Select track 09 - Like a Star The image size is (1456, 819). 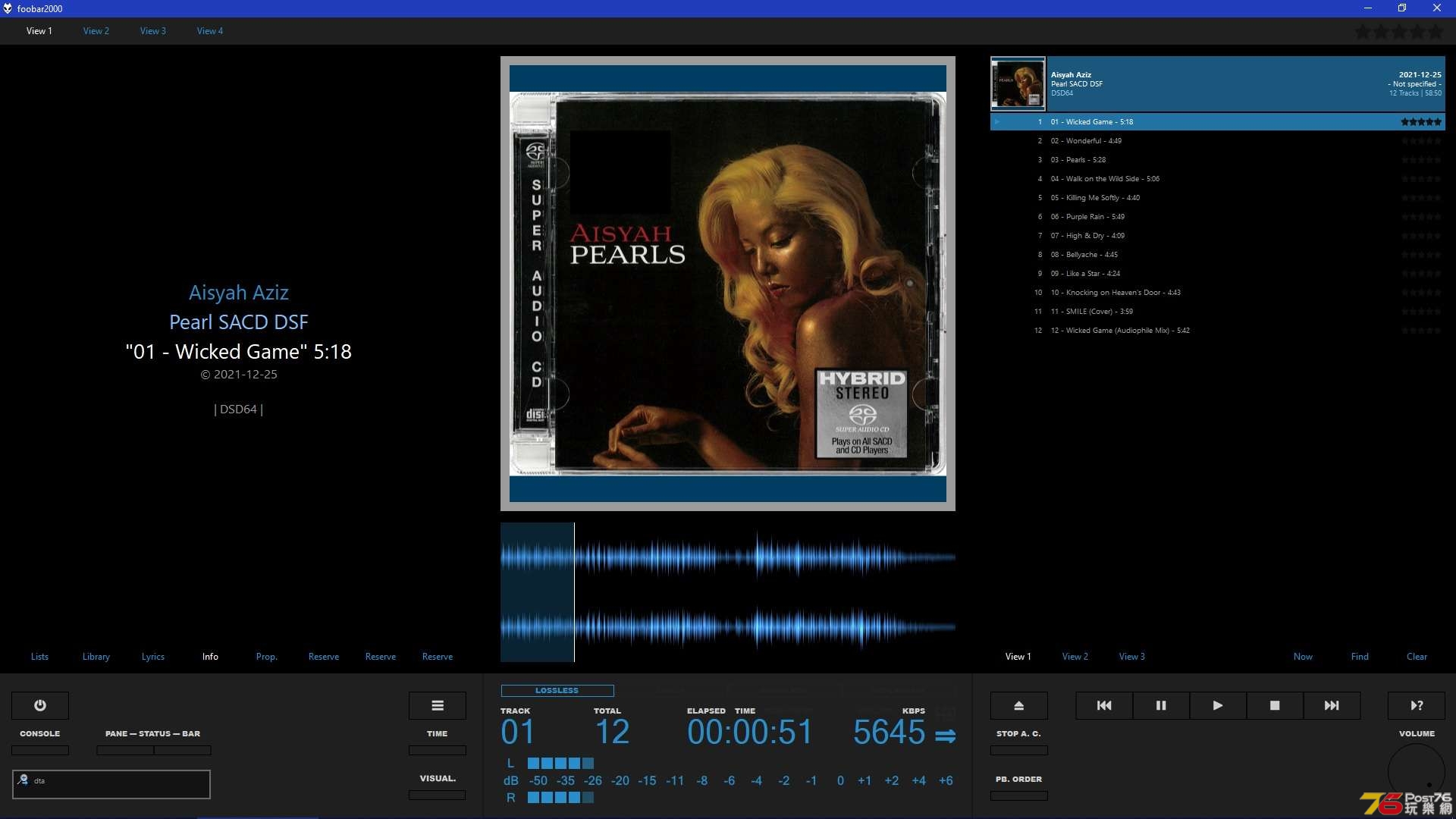click(1218, 274)
